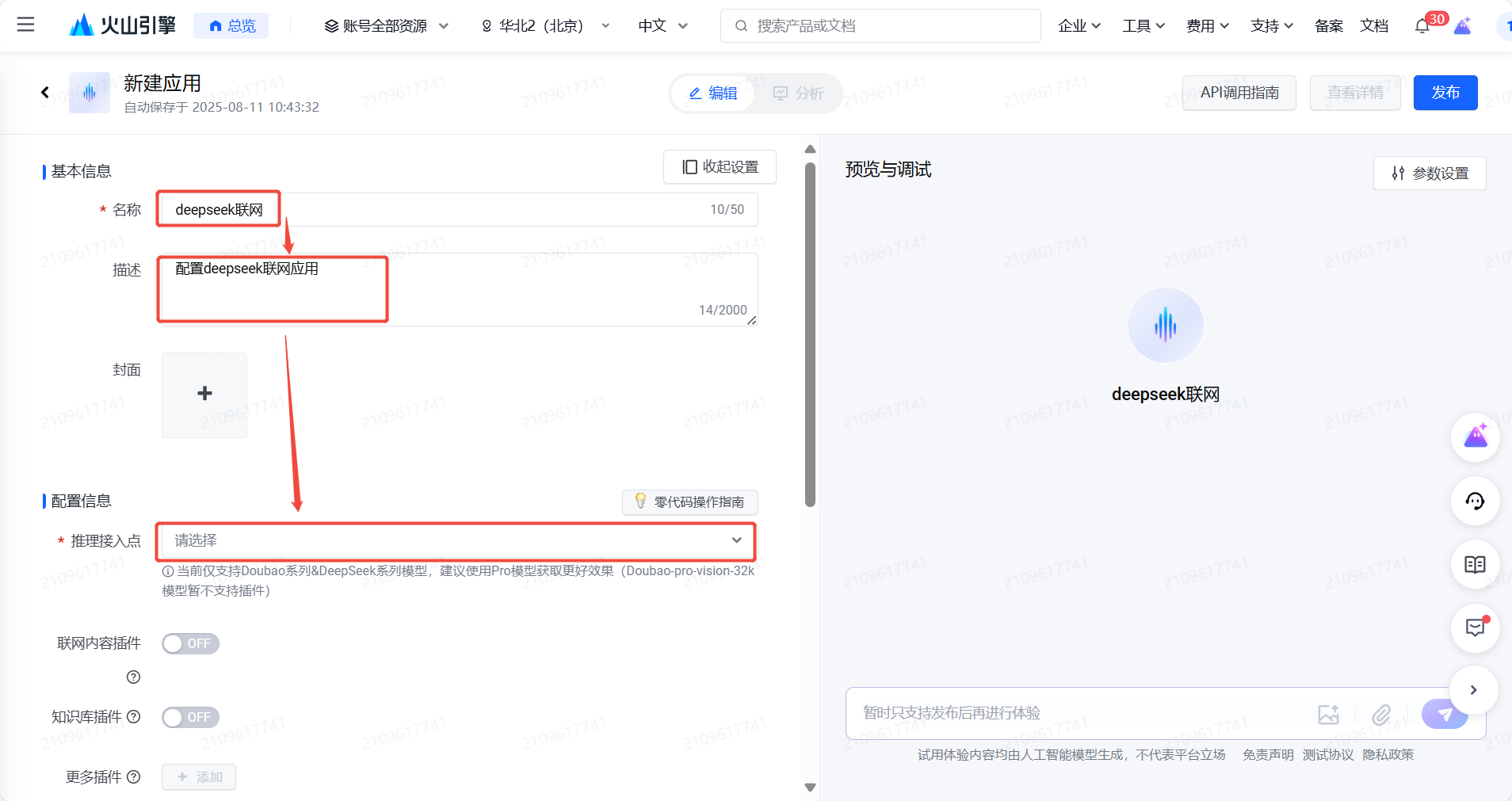Open the 工具 menu
The image size is (1512, 801).
(1144, 26)
